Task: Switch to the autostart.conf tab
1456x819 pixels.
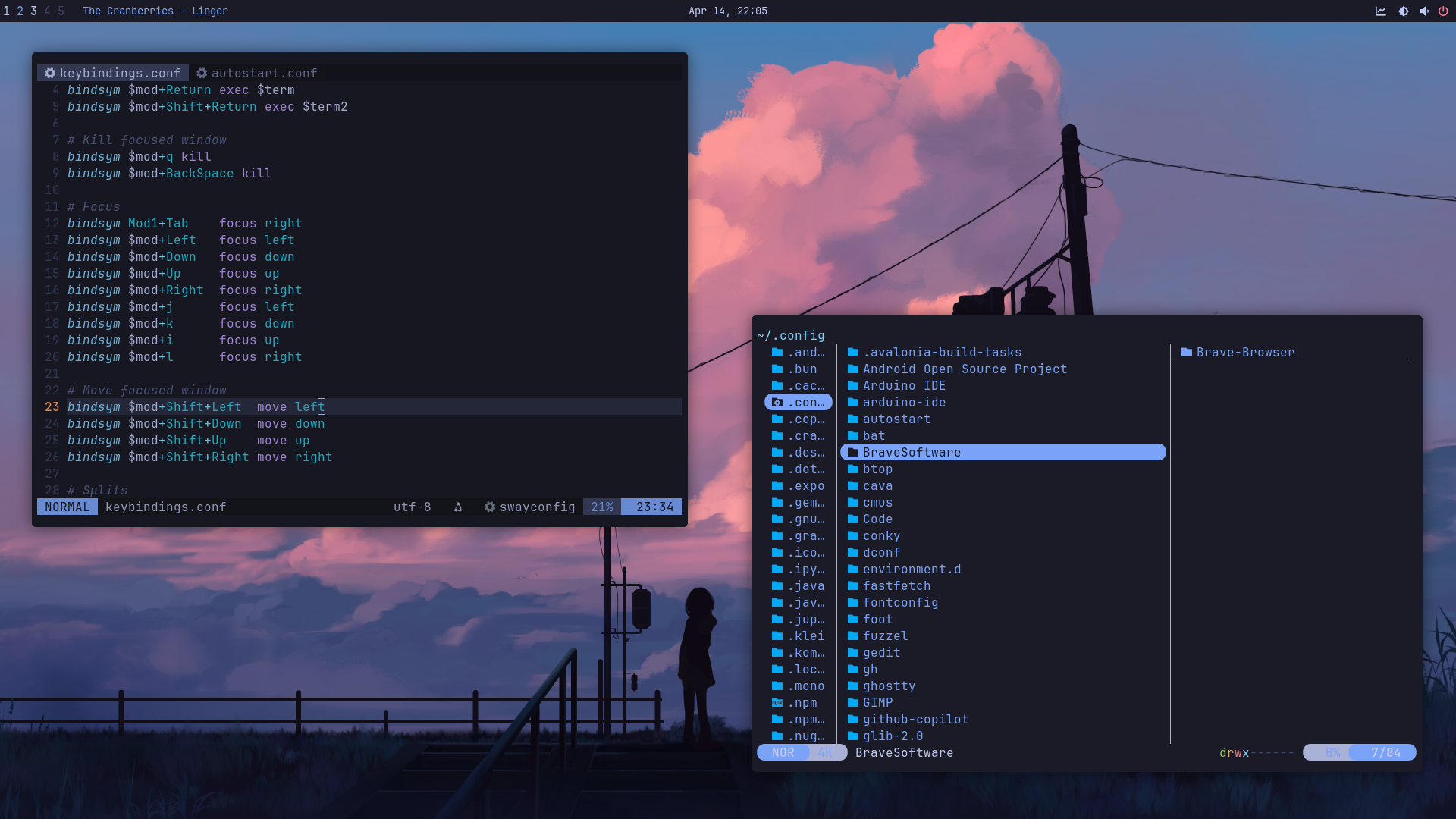Action: [x=264, y=73]
